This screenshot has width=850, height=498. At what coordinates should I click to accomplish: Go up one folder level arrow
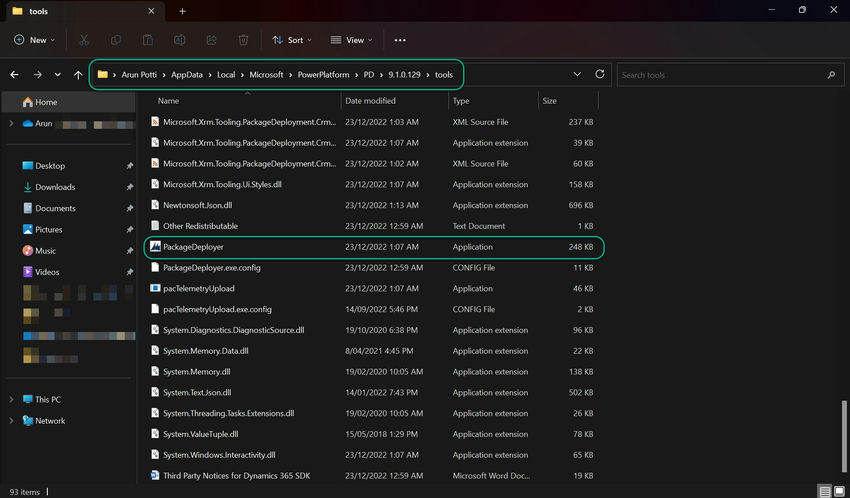(x=78, y=75)
